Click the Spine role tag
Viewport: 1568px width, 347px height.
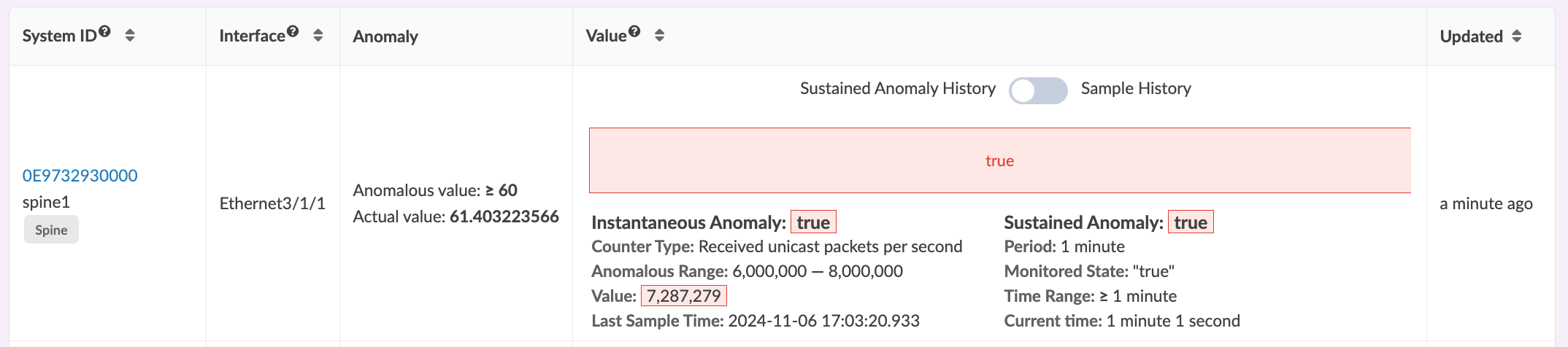coord(51,230)
